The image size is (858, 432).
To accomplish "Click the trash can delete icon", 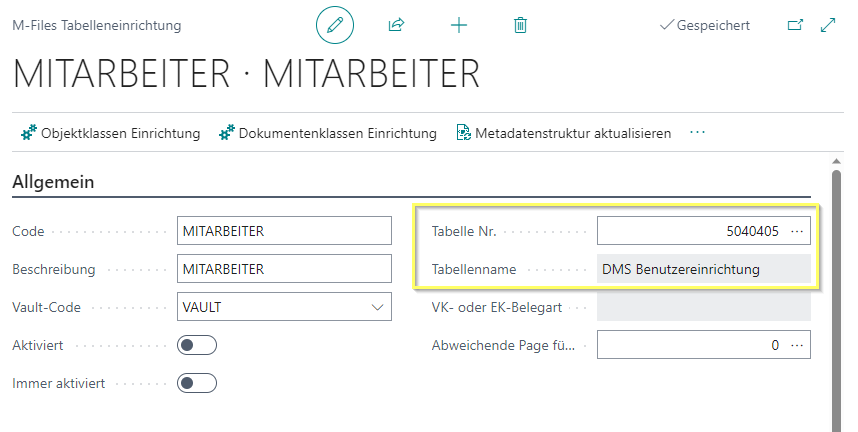I will point(520,25).
